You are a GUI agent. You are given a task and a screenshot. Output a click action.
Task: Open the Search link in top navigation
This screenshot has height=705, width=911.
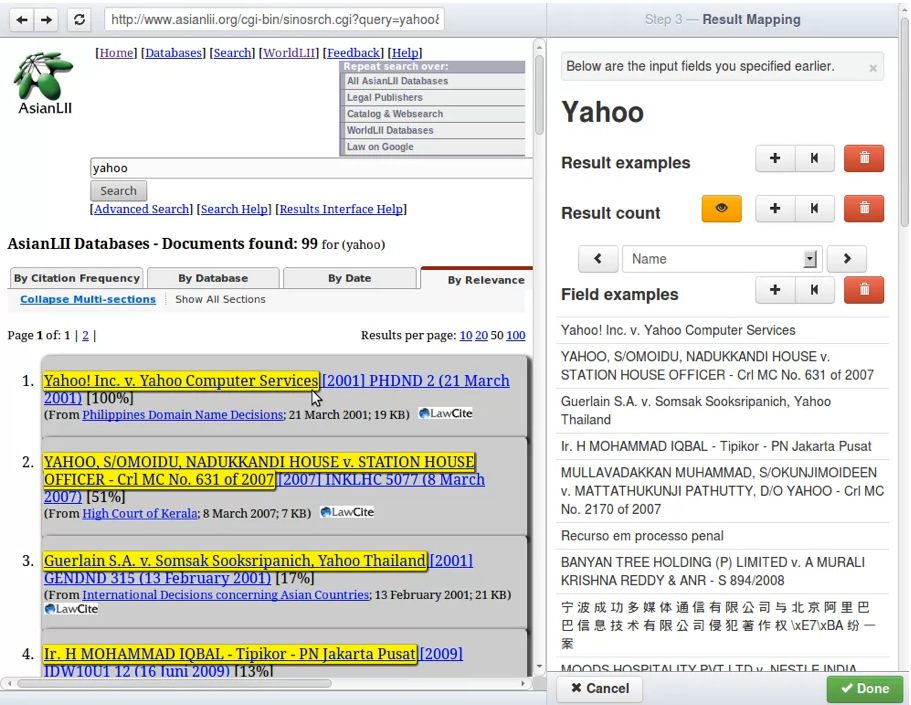pos(232,53)
